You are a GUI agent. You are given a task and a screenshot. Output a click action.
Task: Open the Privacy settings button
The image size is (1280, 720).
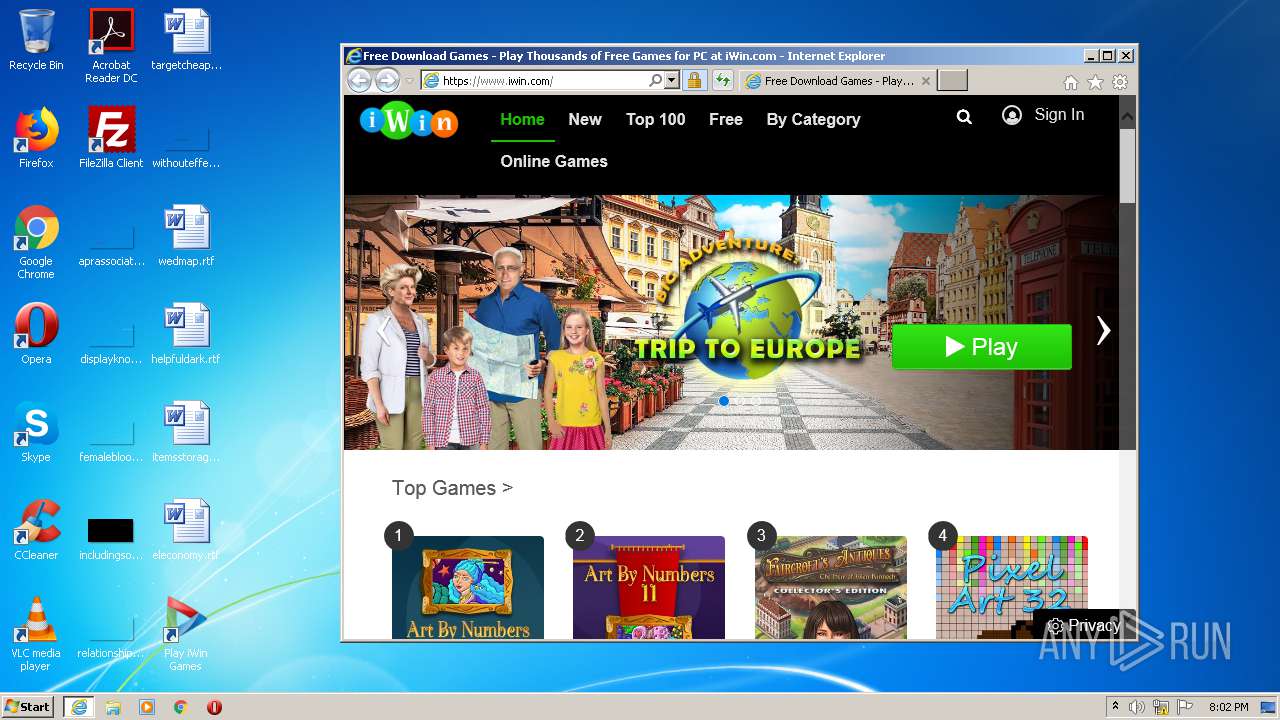[x=1084, y=625]
